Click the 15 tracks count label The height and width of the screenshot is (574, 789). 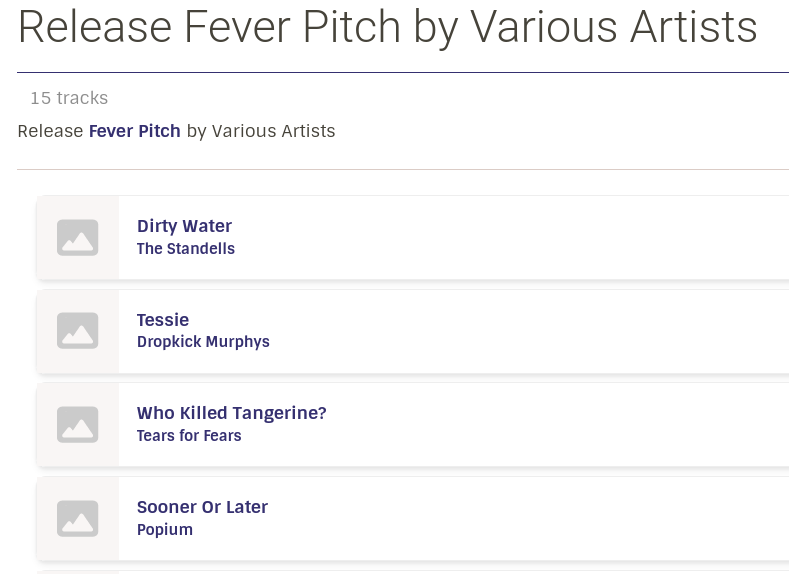(69, 98)
